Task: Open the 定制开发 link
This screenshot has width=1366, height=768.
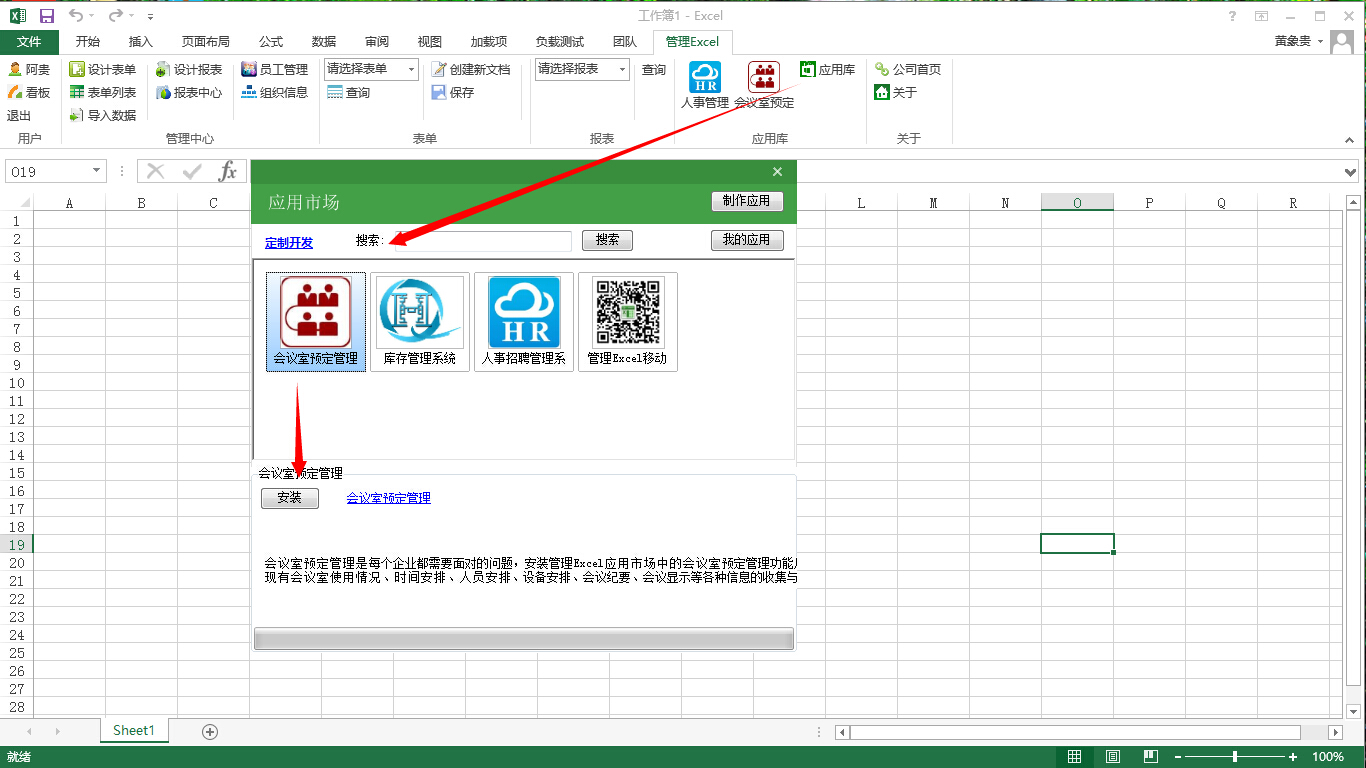Action: (x=289, y=243)
